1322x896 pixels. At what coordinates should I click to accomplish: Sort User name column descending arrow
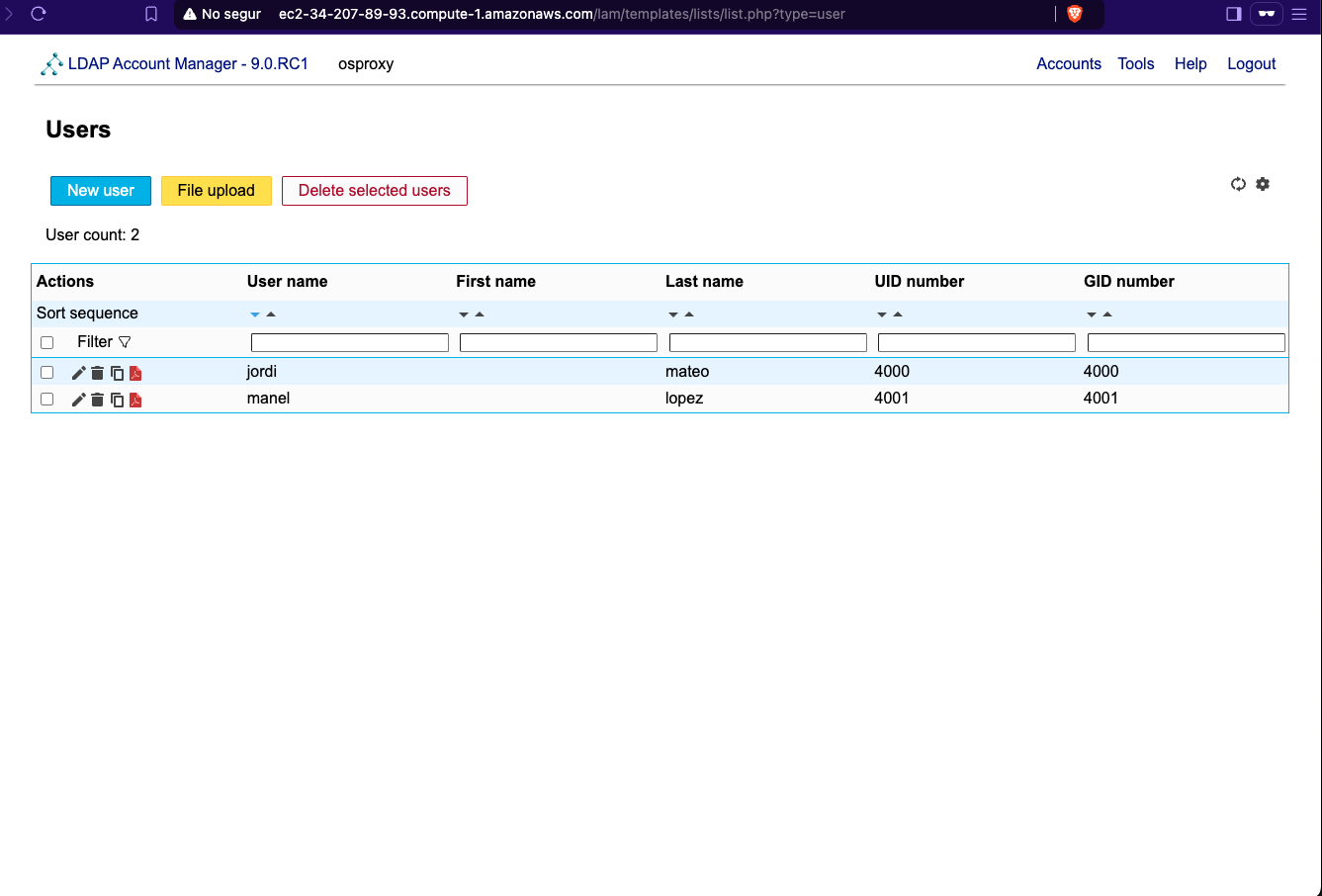[x=255, y=314]
